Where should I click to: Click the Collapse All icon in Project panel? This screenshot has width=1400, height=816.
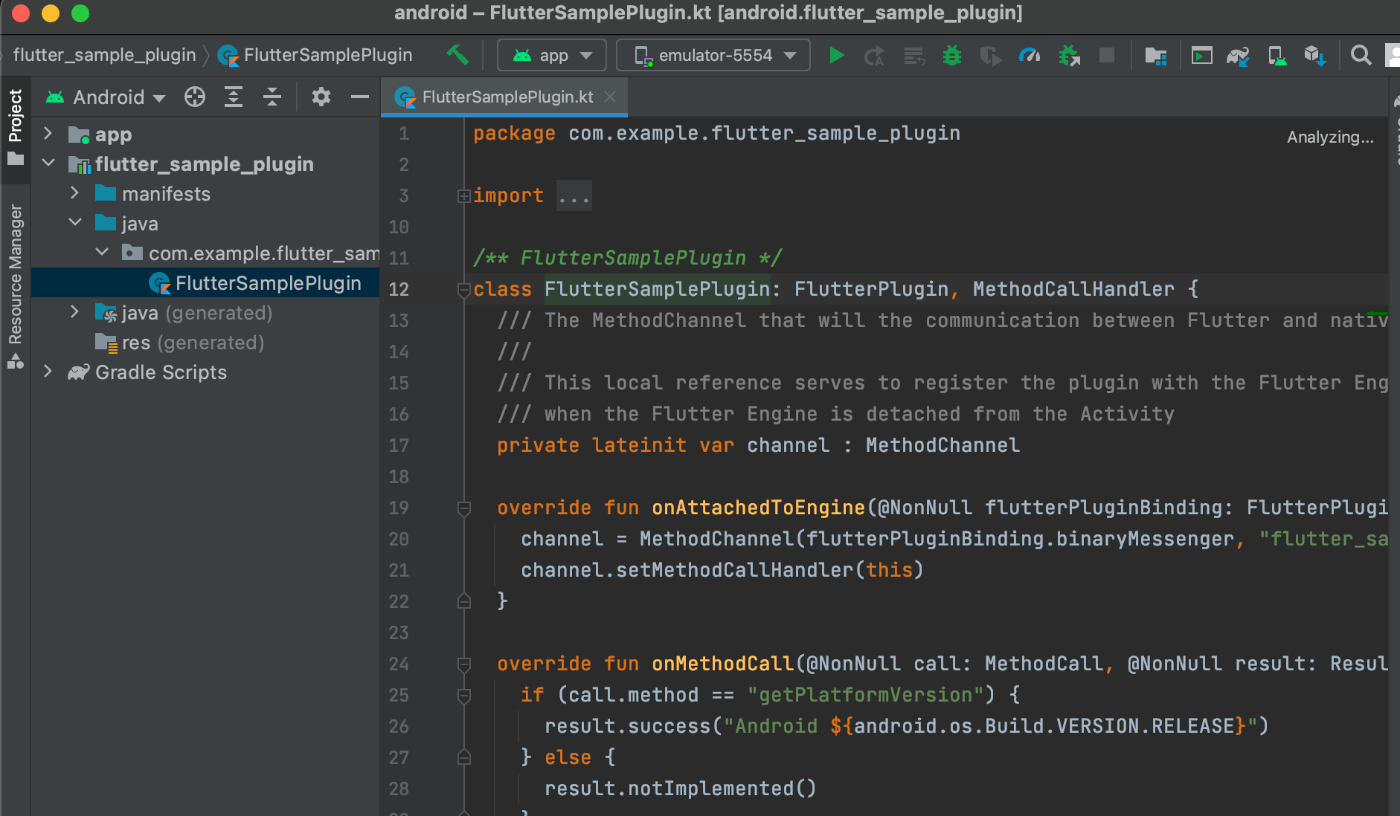[272, 97]
